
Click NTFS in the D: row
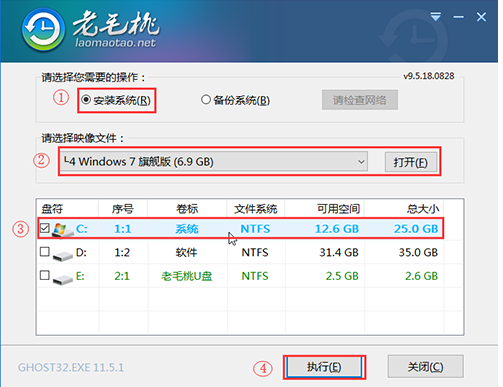[255, 252]
